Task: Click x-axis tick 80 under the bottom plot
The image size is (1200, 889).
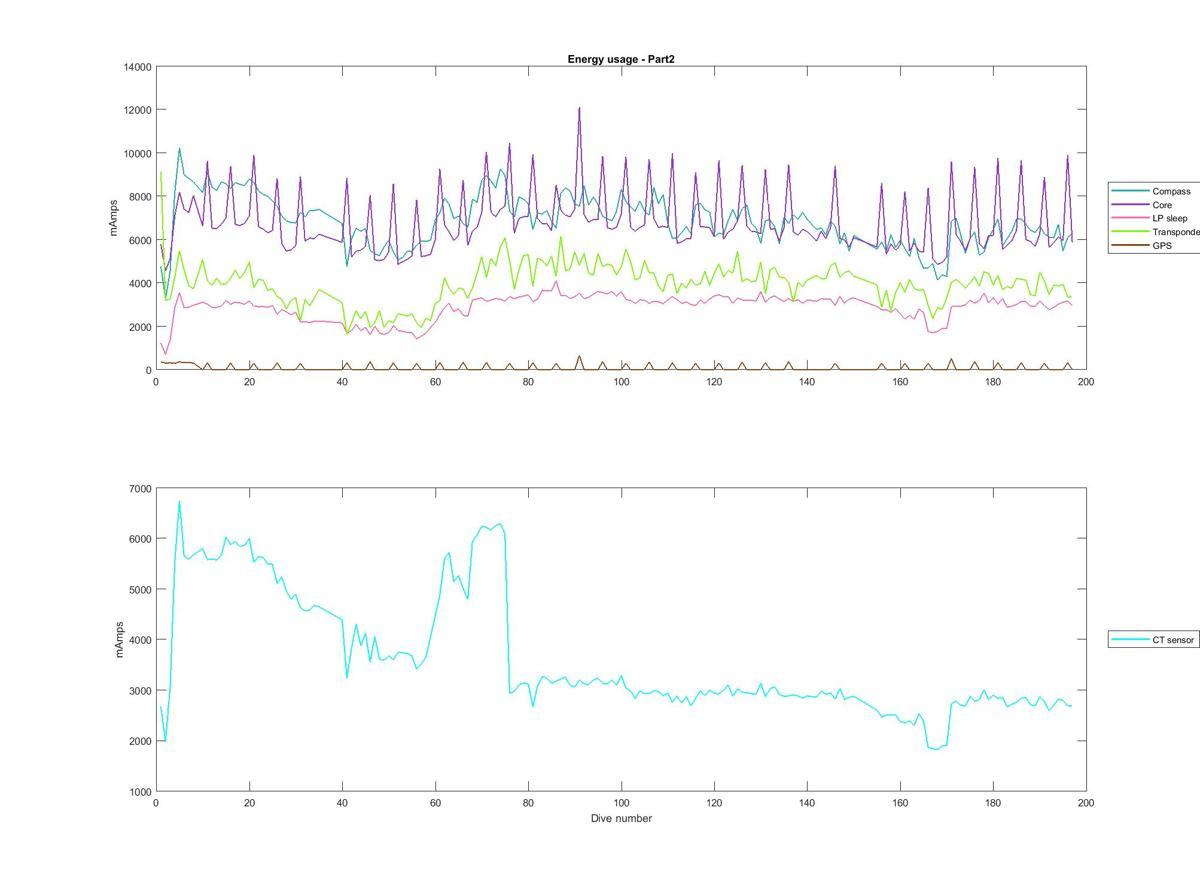Action: [x=528, y=802]
